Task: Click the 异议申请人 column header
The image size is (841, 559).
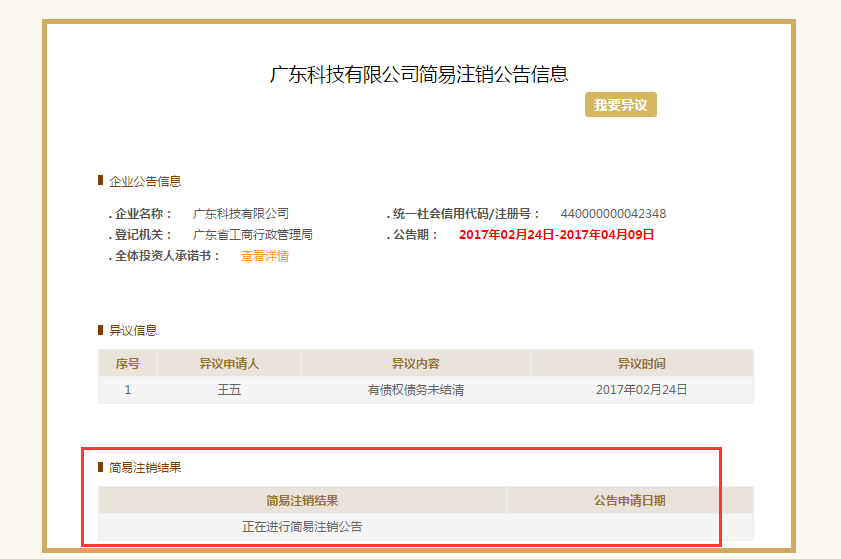Action: (x=229, y=363)
